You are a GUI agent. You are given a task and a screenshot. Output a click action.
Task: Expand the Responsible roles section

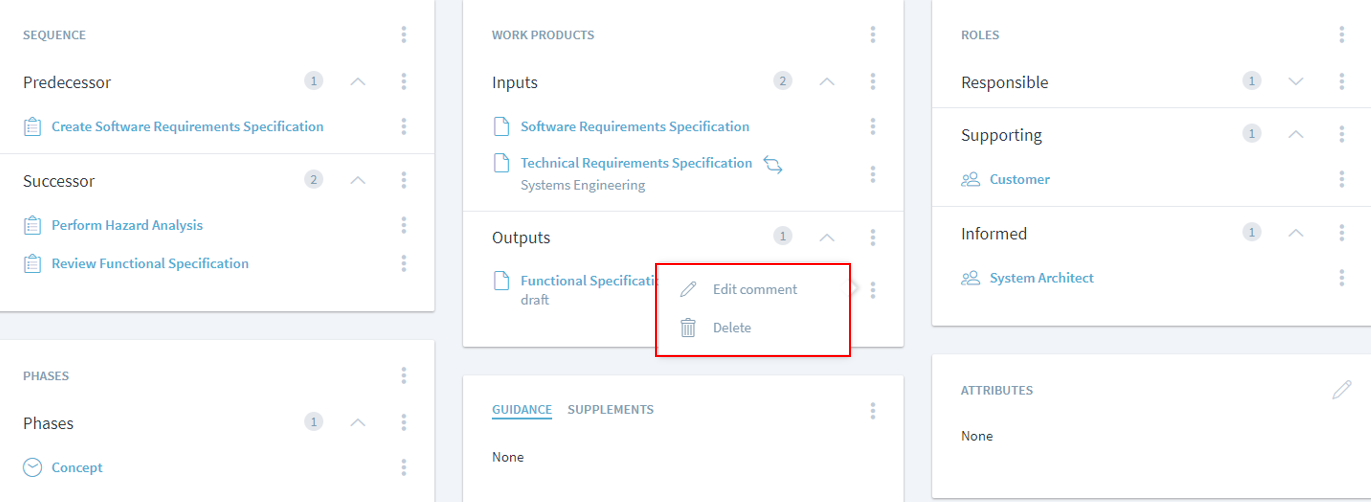(x=1296, y=82)
